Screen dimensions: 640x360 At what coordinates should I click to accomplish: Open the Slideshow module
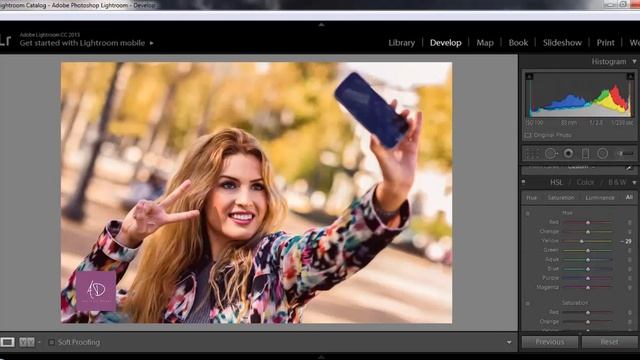[562, 43]
